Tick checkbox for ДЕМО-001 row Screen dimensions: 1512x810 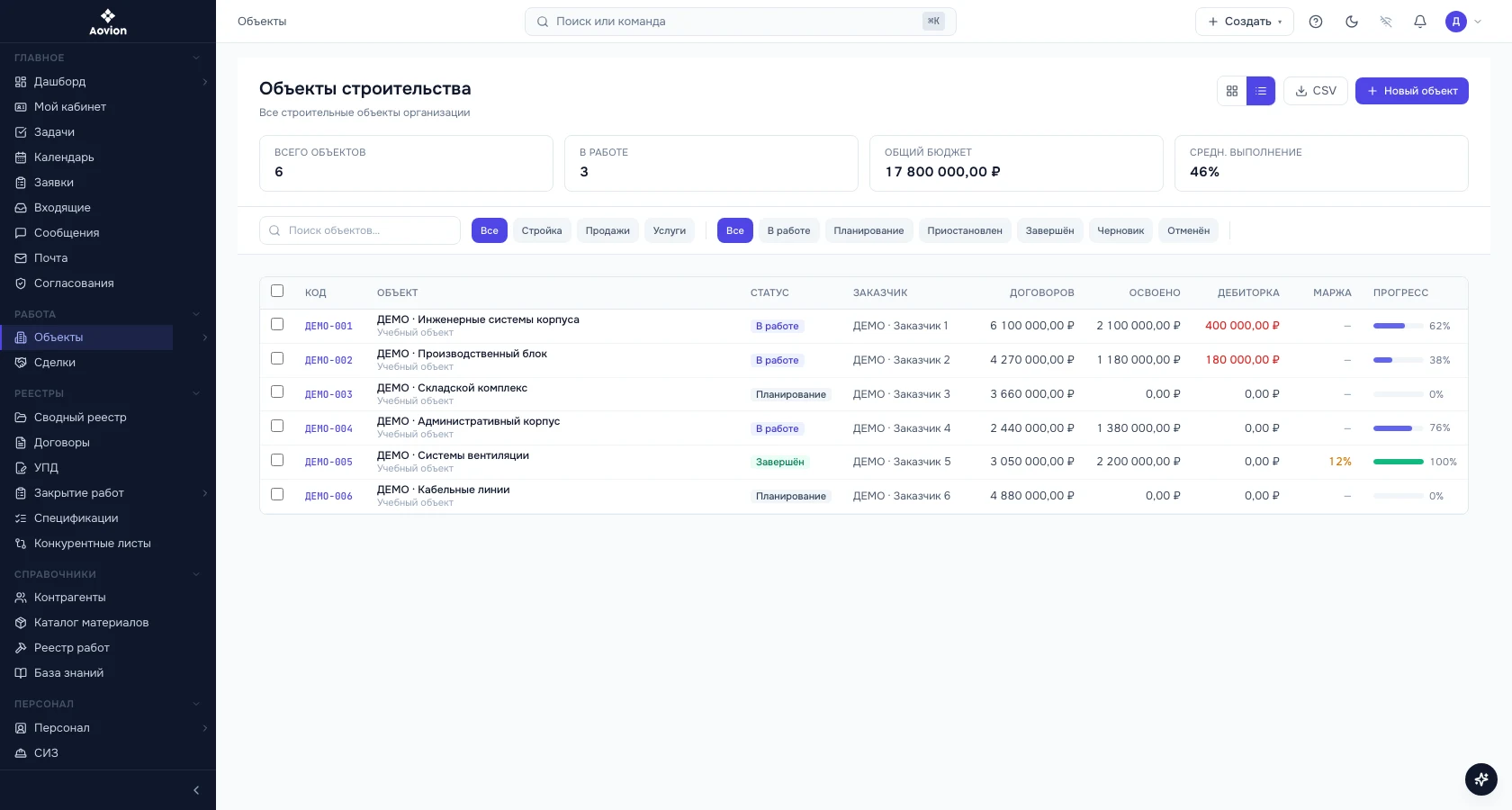pos(277,324)
